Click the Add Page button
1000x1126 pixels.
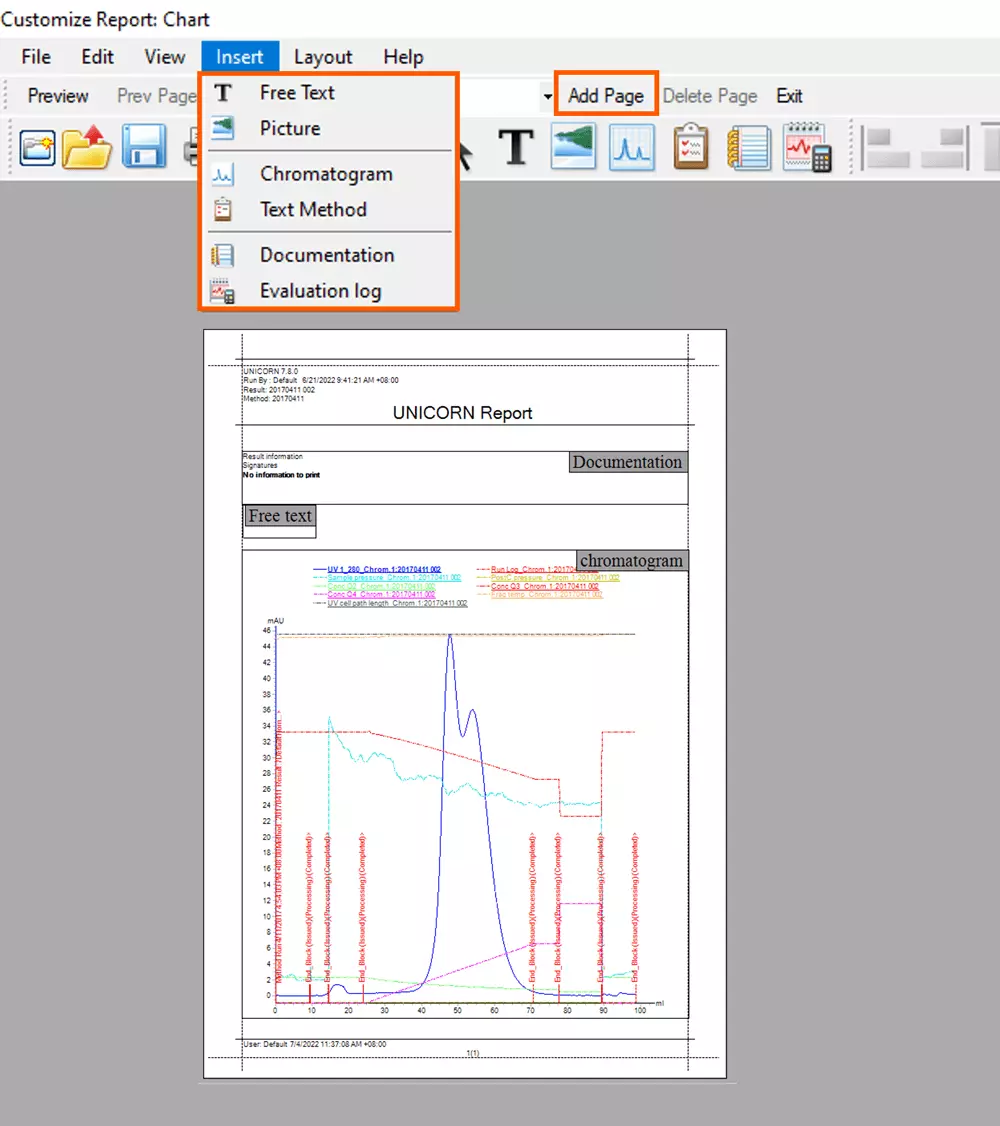606,96
